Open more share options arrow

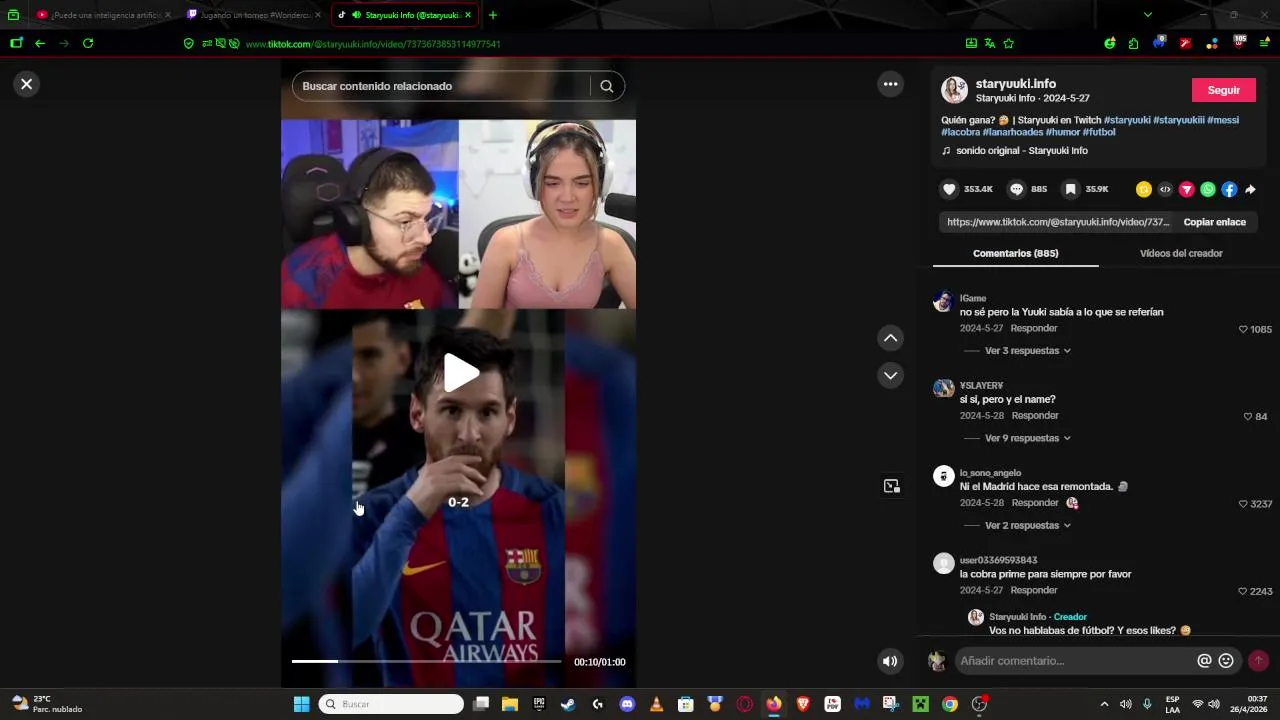[x=1250, y=189]
